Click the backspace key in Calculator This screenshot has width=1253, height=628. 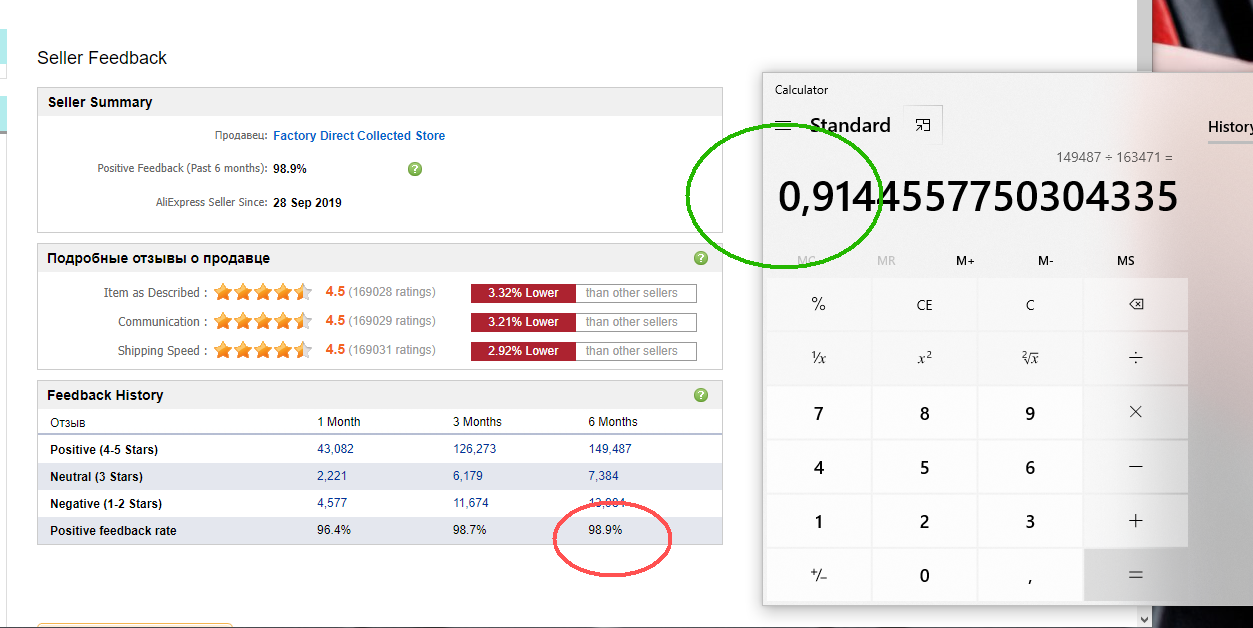coord(1135,305)
